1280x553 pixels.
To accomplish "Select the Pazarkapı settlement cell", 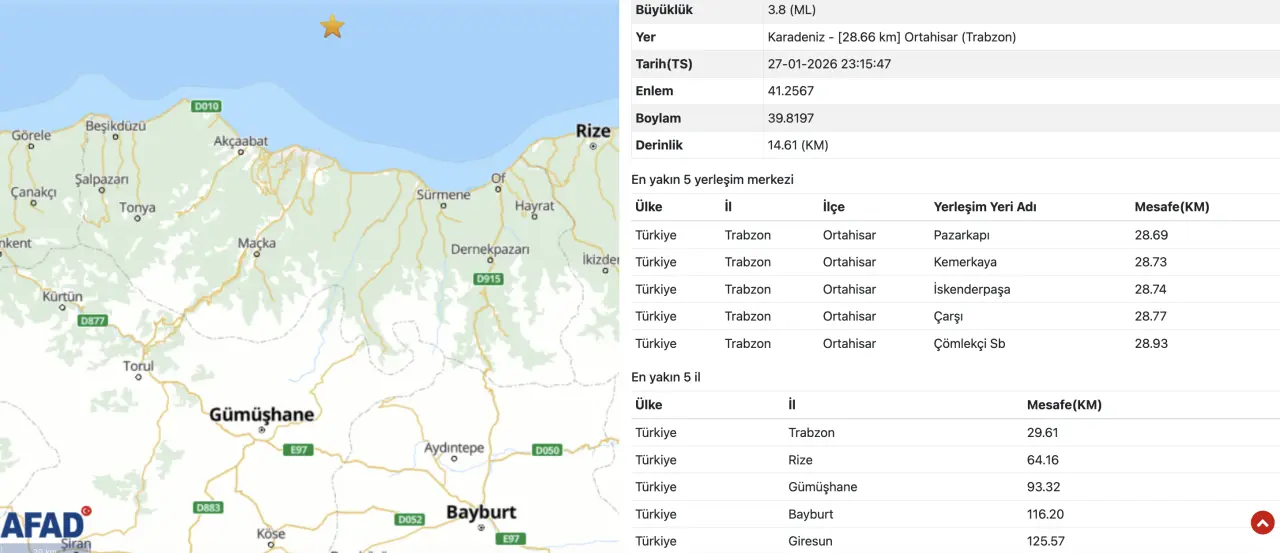I will [961, 235].
